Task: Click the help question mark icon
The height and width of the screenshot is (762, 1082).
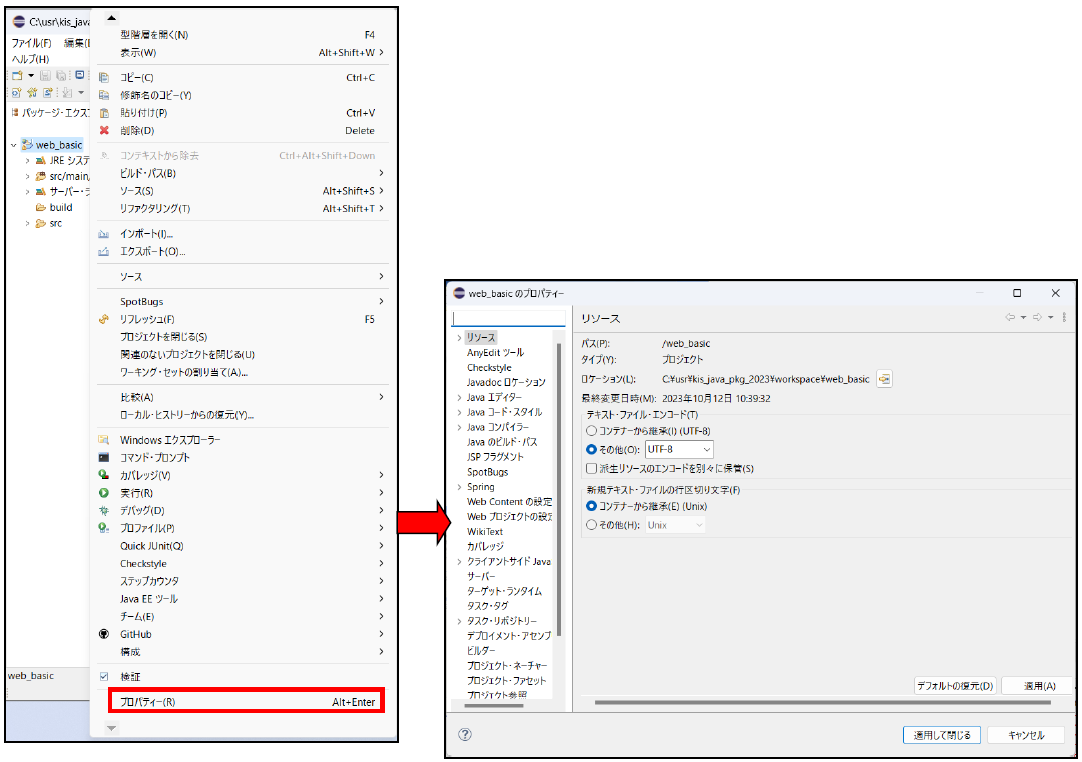Action: (464, 735)
